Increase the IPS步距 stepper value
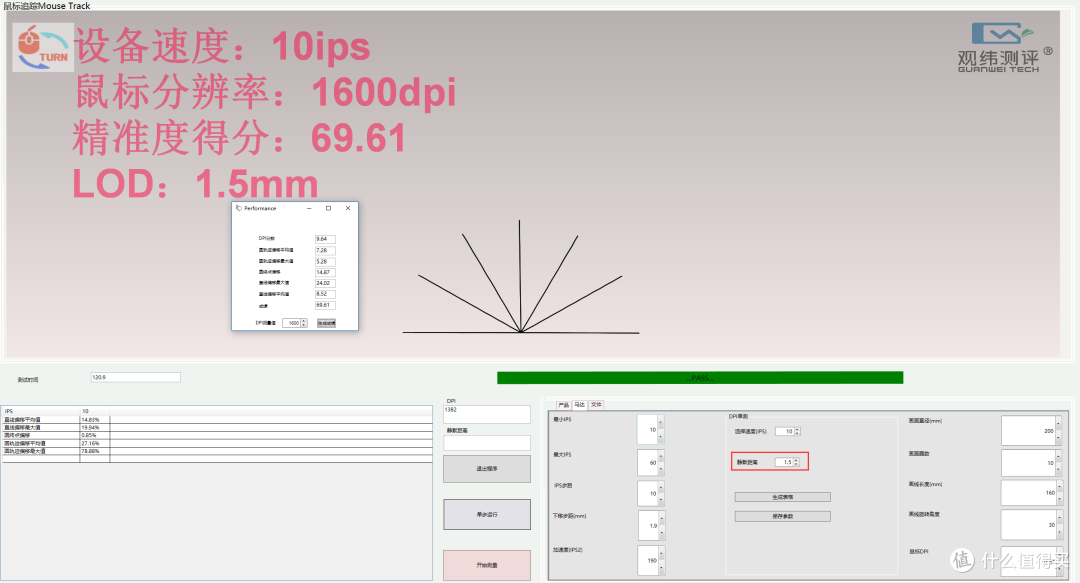The width and height of the screenshot is (1080, 583). point(661,487)
